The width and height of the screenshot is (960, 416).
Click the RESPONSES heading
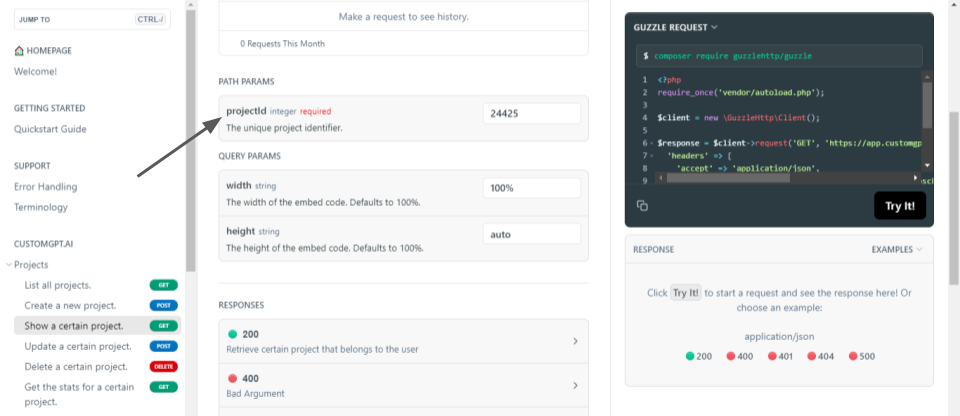pos(241,305)
